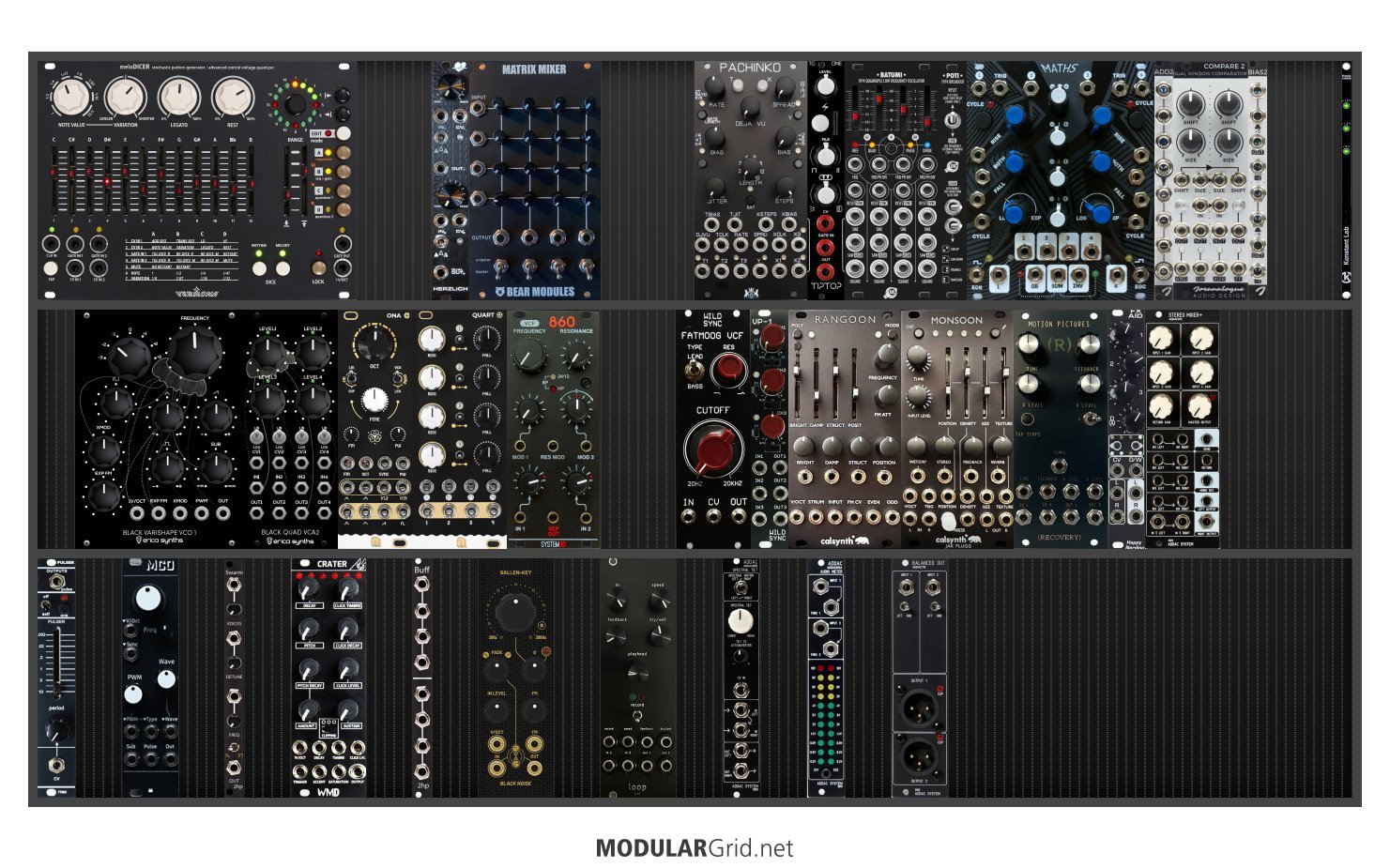Click the Spectral Tilt knob on ADDAC module
The image size is (1390, 868).
pos(741,621)
